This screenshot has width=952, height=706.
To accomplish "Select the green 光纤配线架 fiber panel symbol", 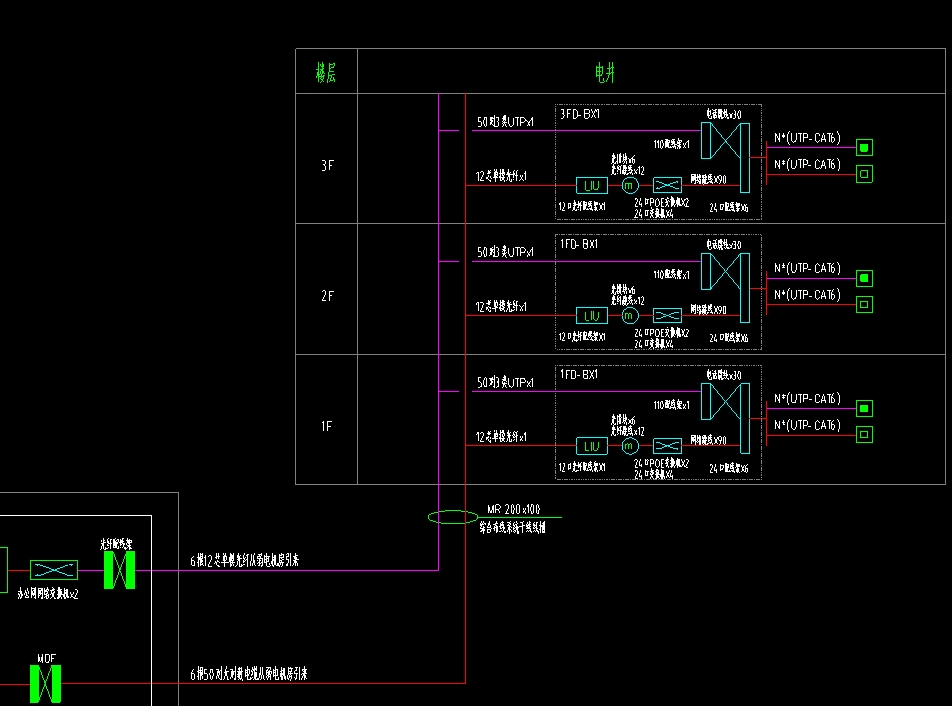I will pyautogui.click(x=120, y=570).
